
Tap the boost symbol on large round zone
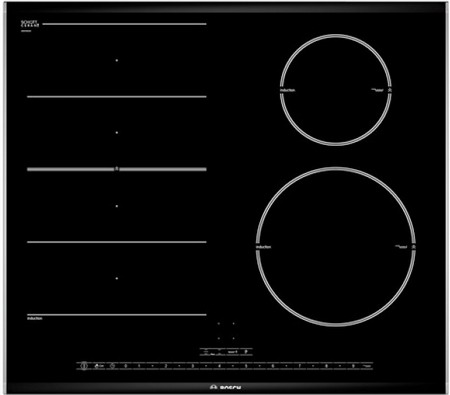coord(414,247)
